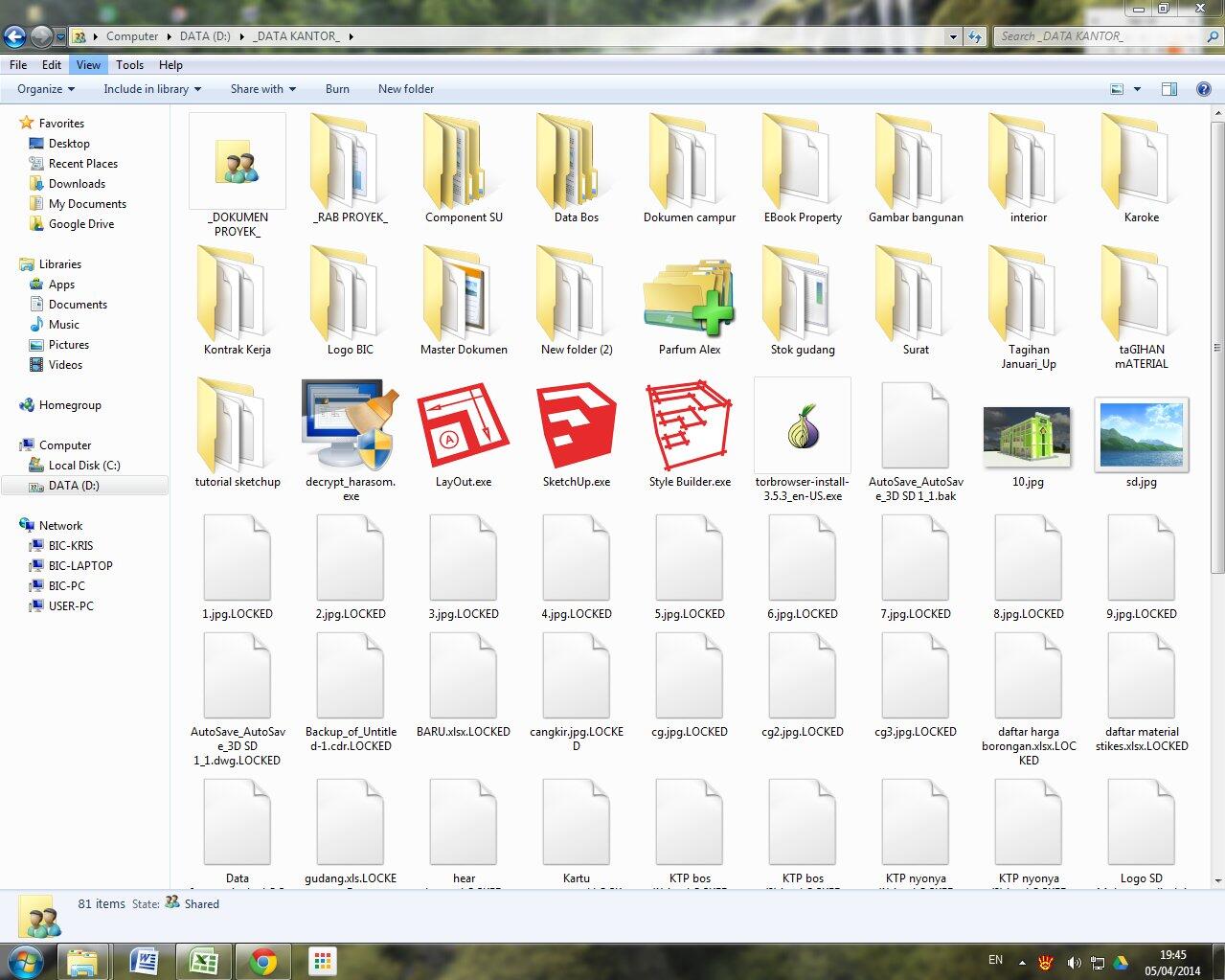This screenshot has height=980, width=1225.
Task: Open the Include in library dropdown
Action: (x=152, y=89)
